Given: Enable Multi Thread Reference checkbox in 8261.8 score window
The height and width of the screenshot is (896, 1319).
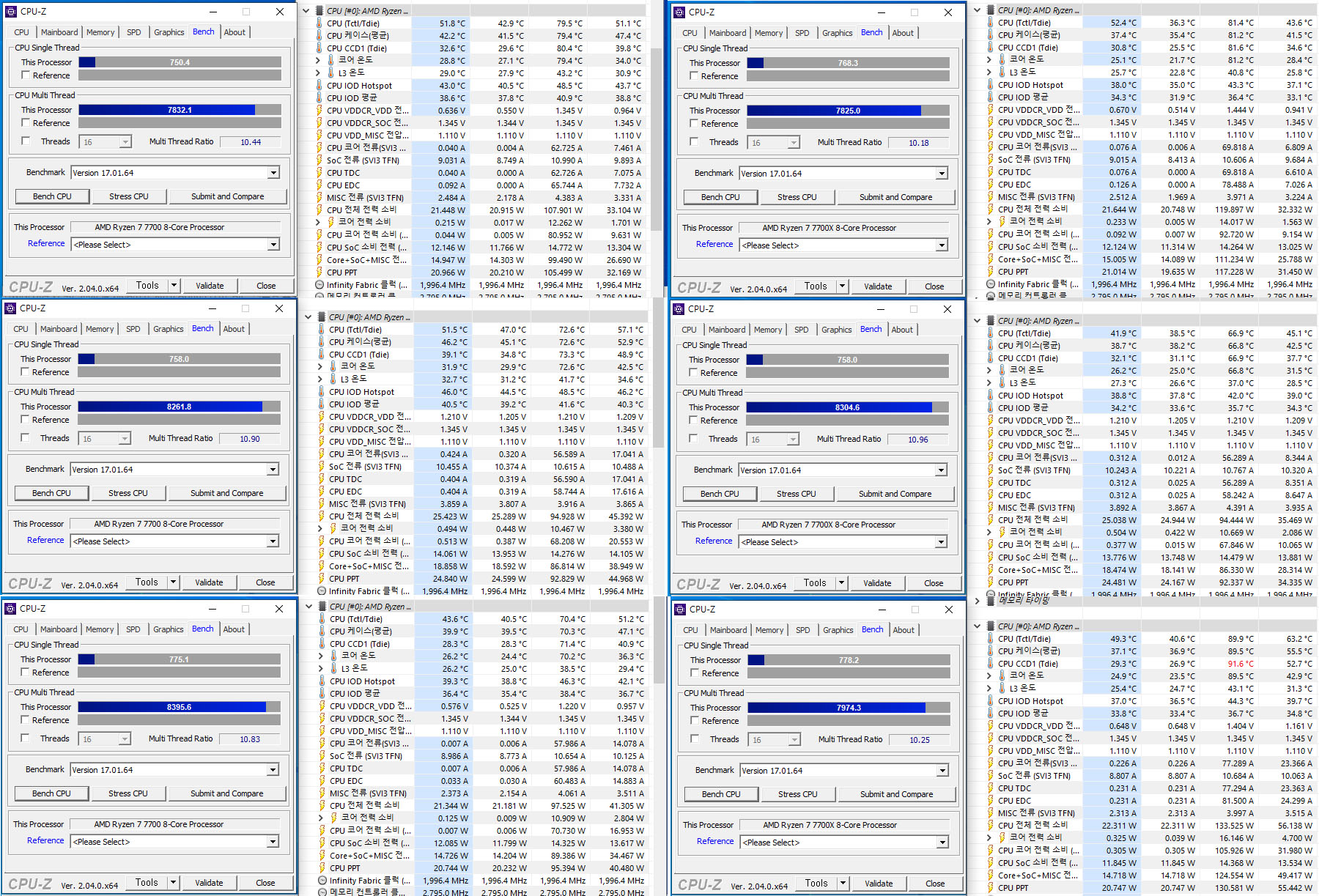Looking at the screenshot, I should pyautogui.click(x=25, y=420).
